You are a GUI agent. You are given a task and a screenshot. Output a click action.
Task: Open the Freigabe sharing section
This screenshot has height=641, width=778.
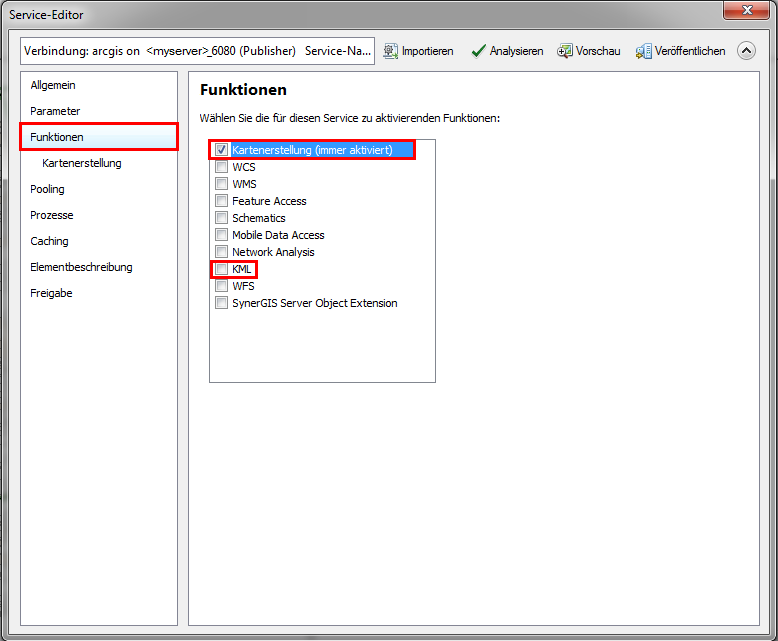[51, 293]
